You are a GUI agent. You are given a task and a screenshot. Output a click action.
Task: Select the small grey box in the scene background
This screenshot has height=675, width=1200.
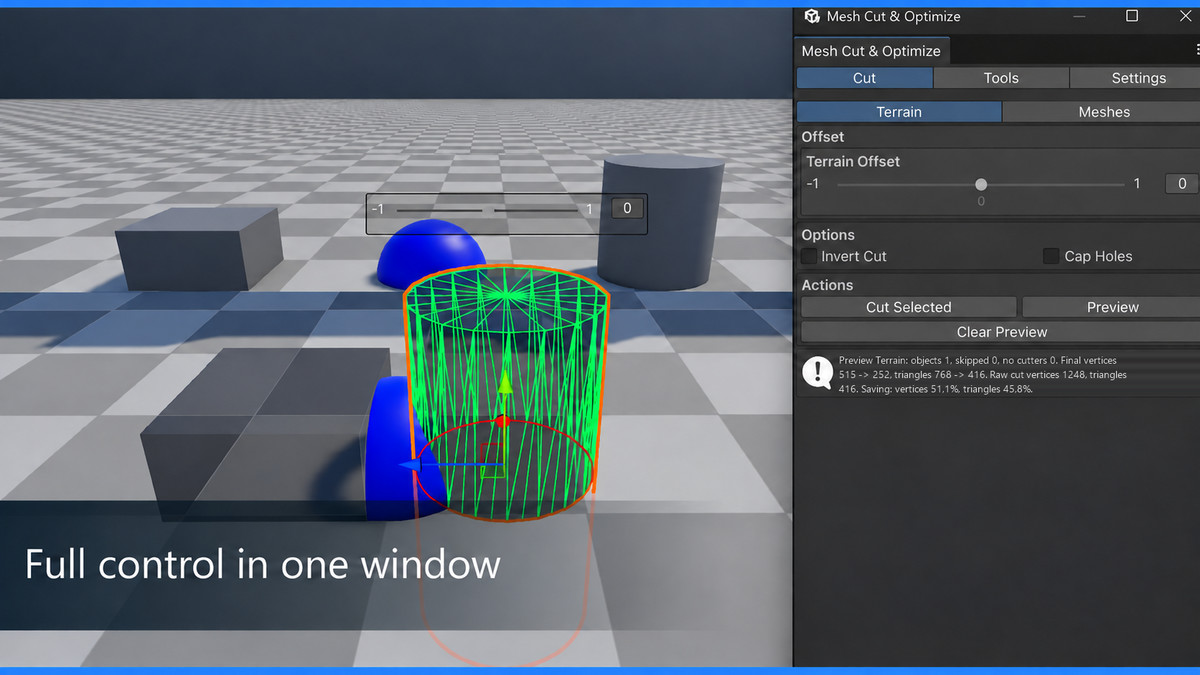198,250
